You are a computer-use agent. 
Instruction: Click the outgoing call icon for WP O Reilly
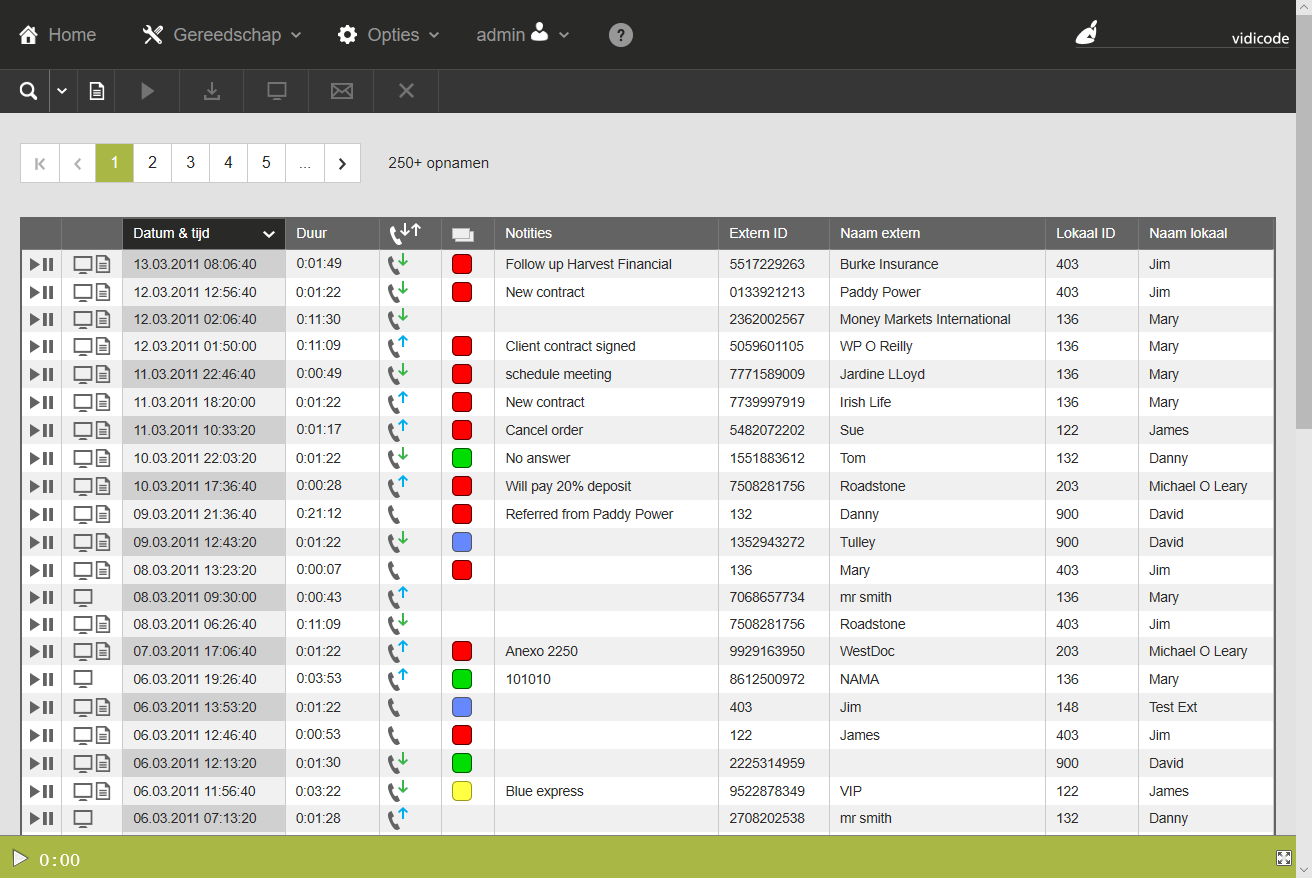click(398, 346)
